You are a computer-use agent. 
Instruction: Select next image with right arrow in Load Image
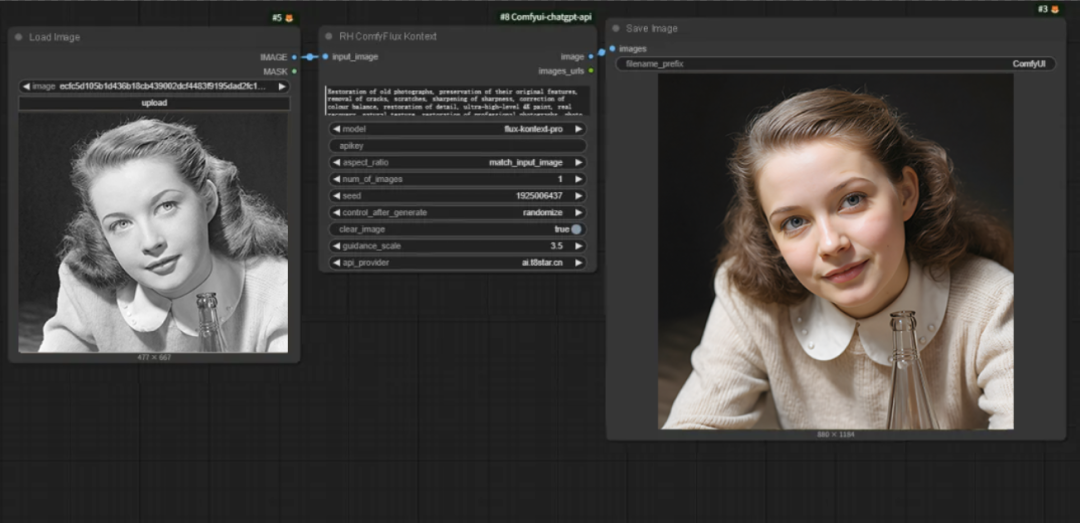coord(282,86)
